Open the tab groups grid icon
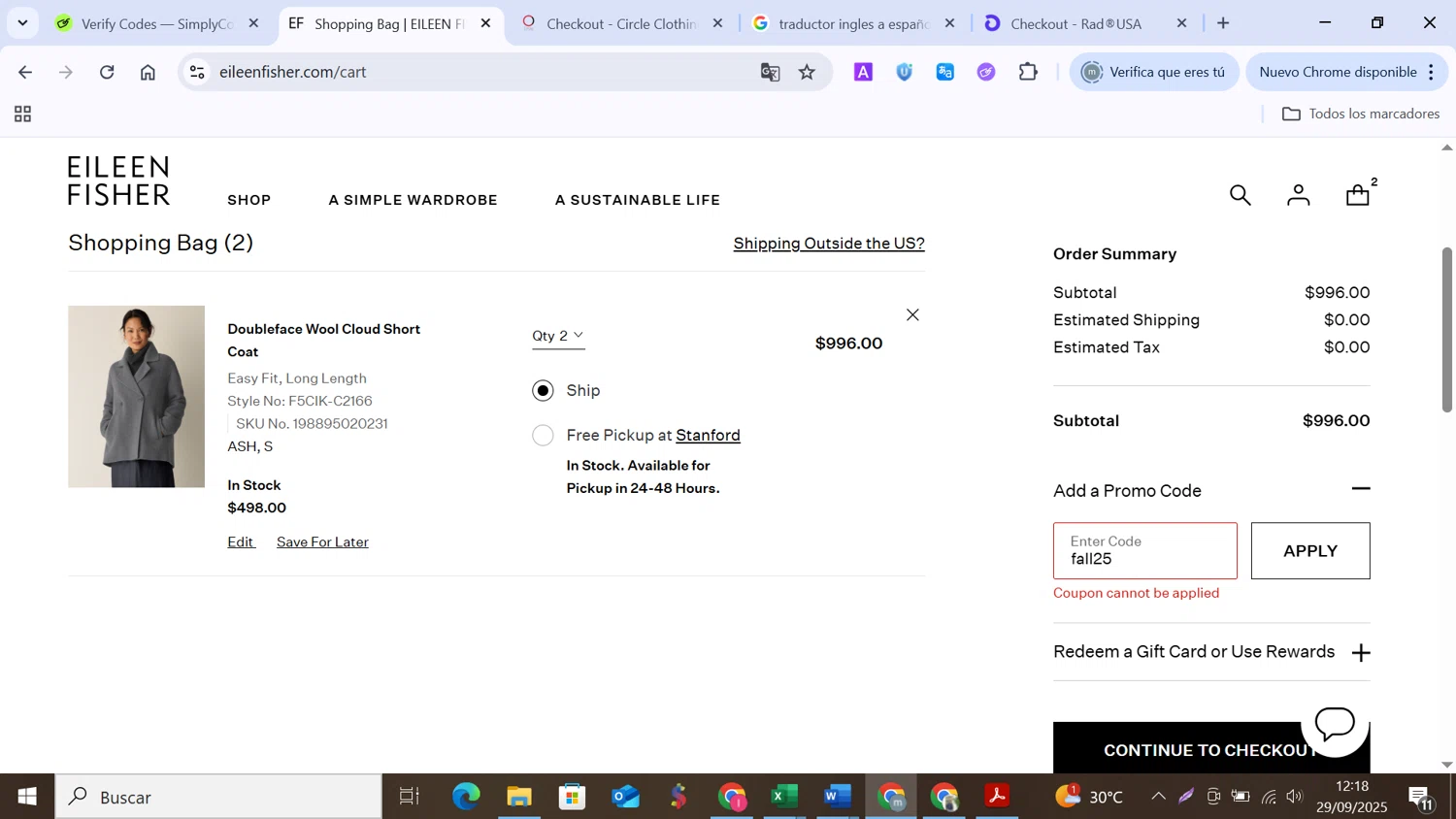The image size is (1456, 819). pyautogui.click(x=23, y=115)
